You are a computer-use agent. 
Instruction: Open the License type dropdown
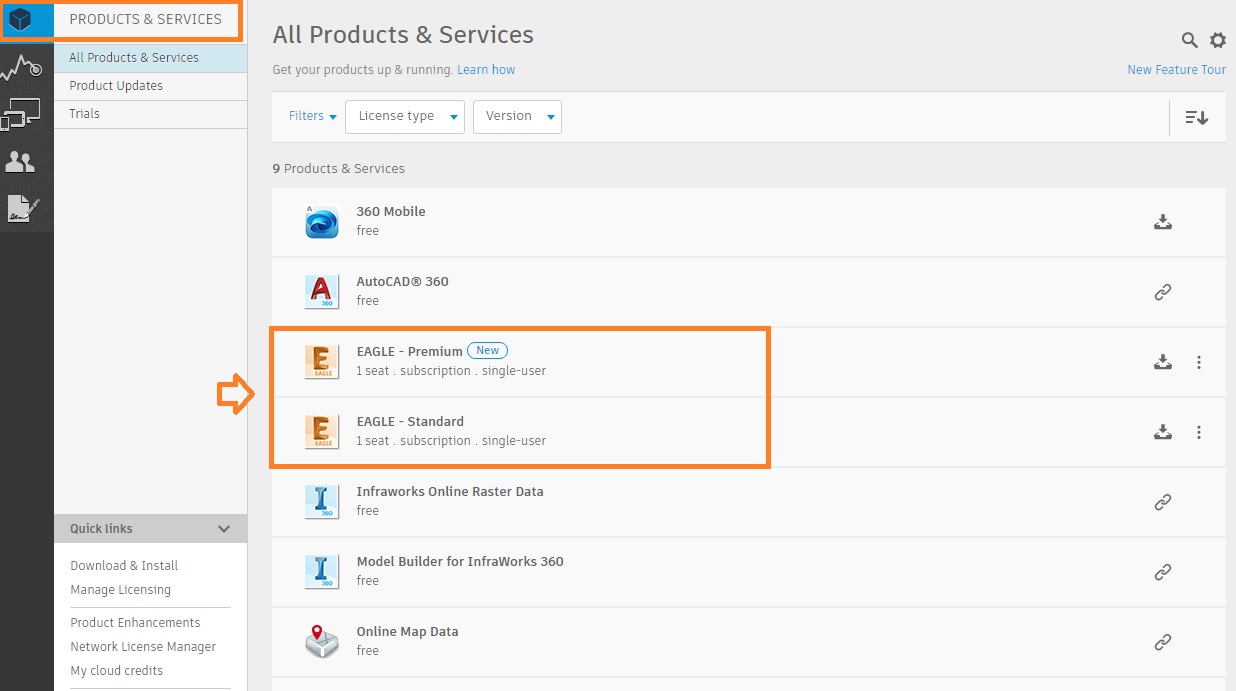point(404,116)
